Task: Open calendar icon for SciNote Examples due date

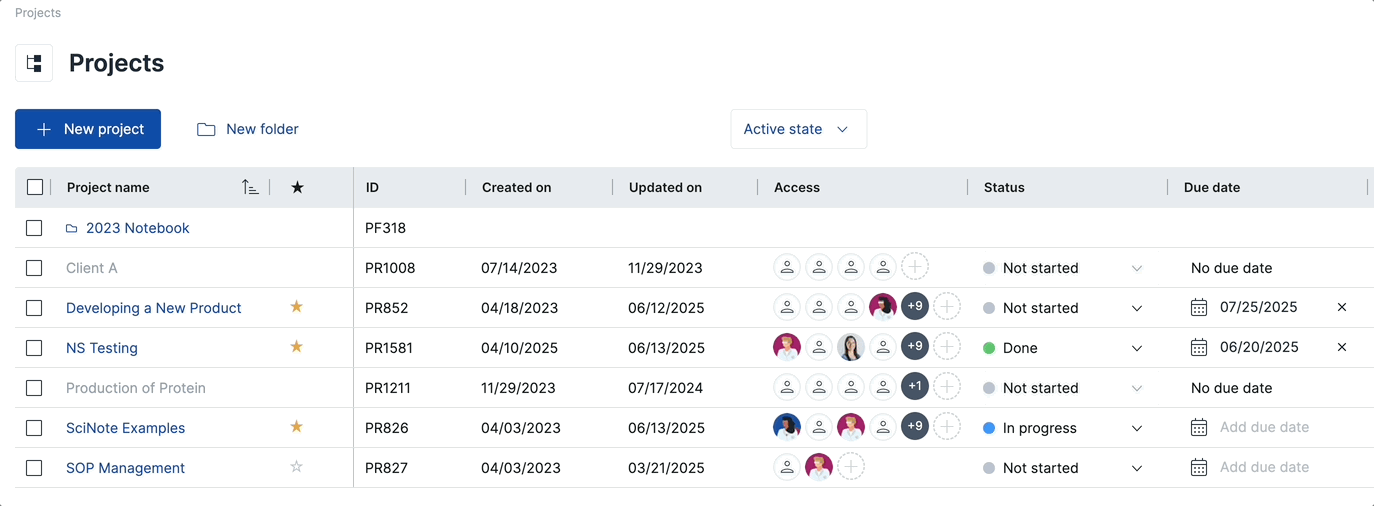Action: pyautogui.click(x=1199, y=428)
